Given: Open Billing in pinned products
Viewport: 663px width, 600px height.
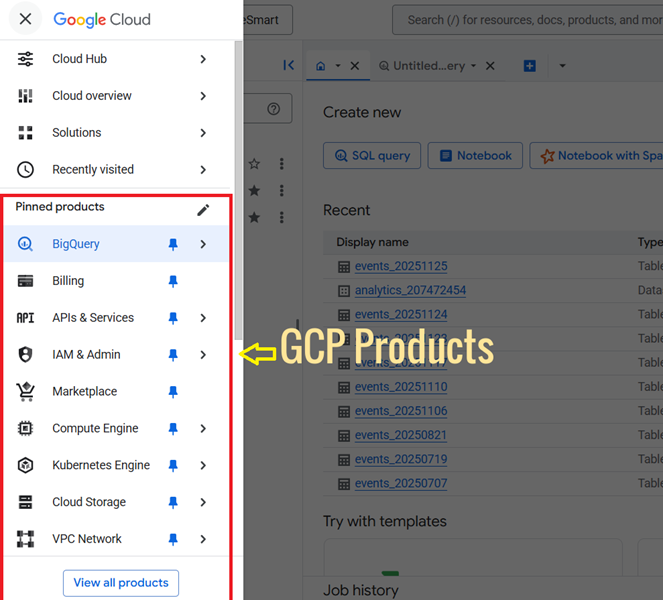Looking at the screenshot, I should [116, 281].
